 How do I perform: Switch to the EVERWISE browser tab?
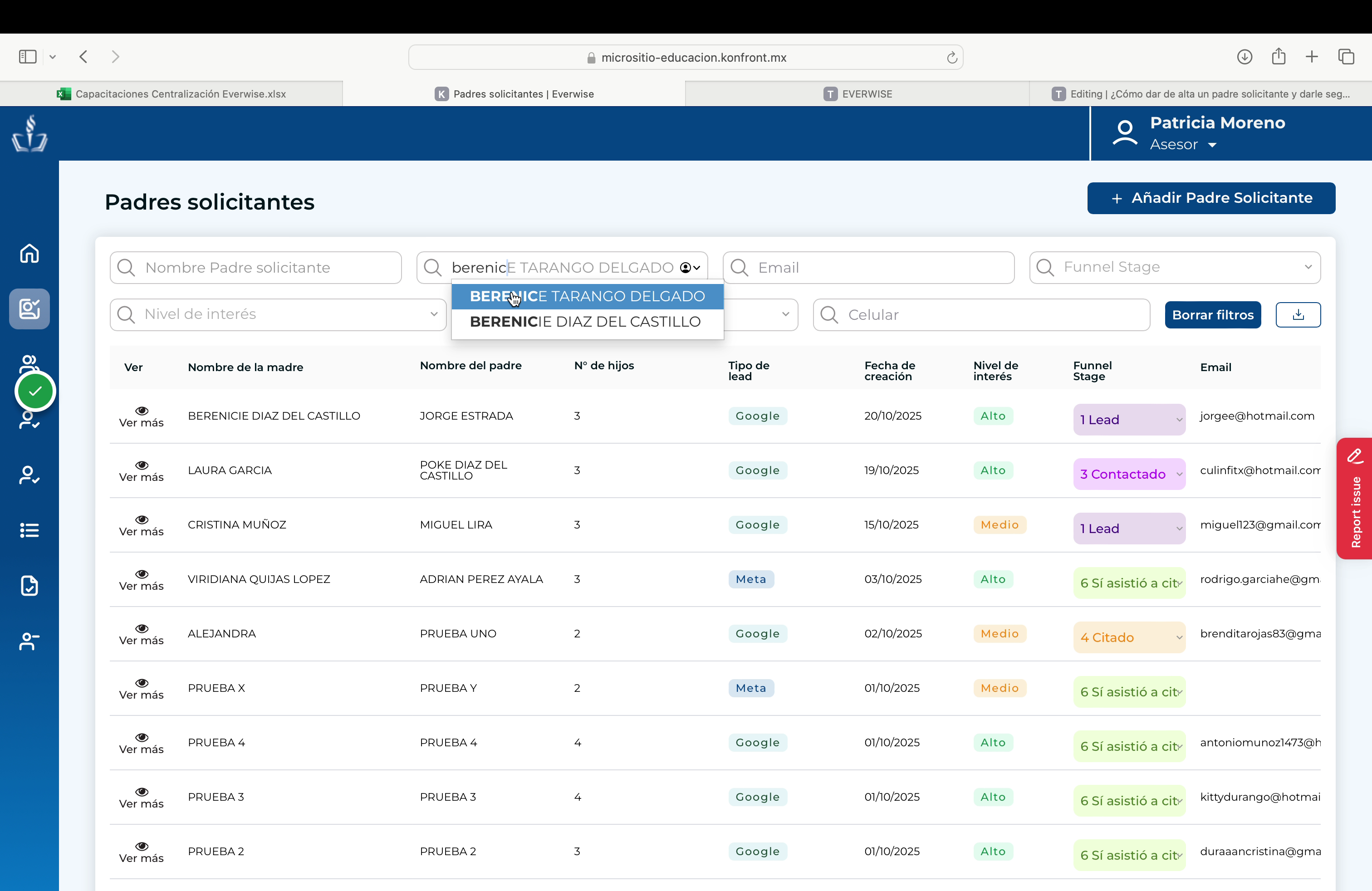click(x=857, y=94)
